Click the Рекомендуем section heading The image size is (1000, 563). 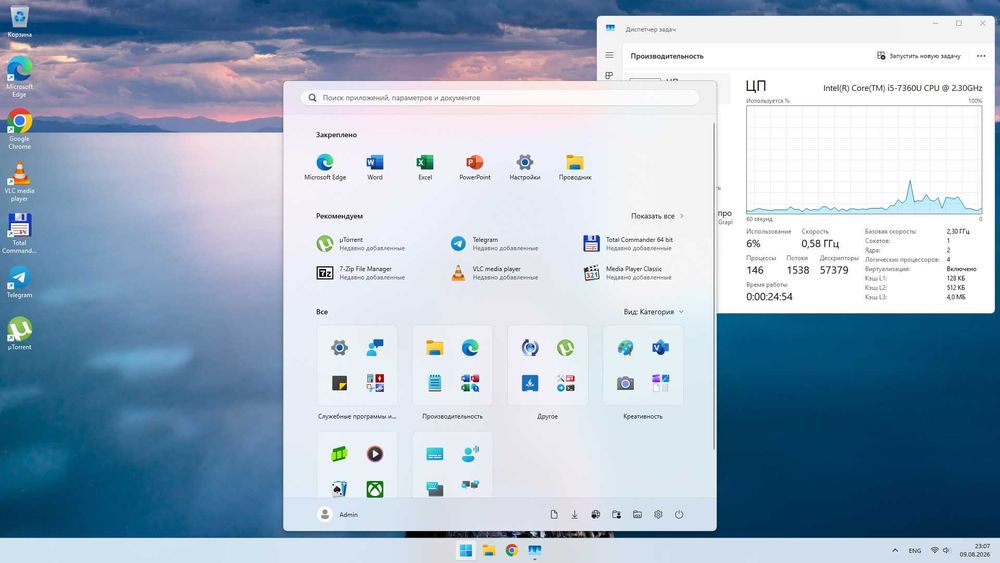(339, 216)
